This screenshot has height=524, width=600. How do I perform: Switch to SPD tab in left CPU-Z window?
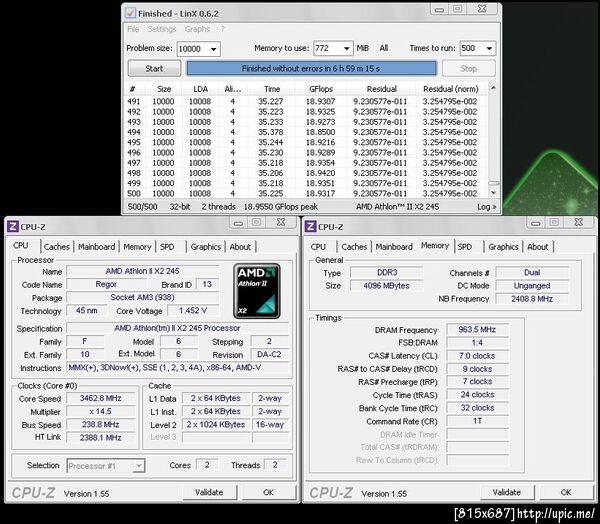[x=167, y=247]
